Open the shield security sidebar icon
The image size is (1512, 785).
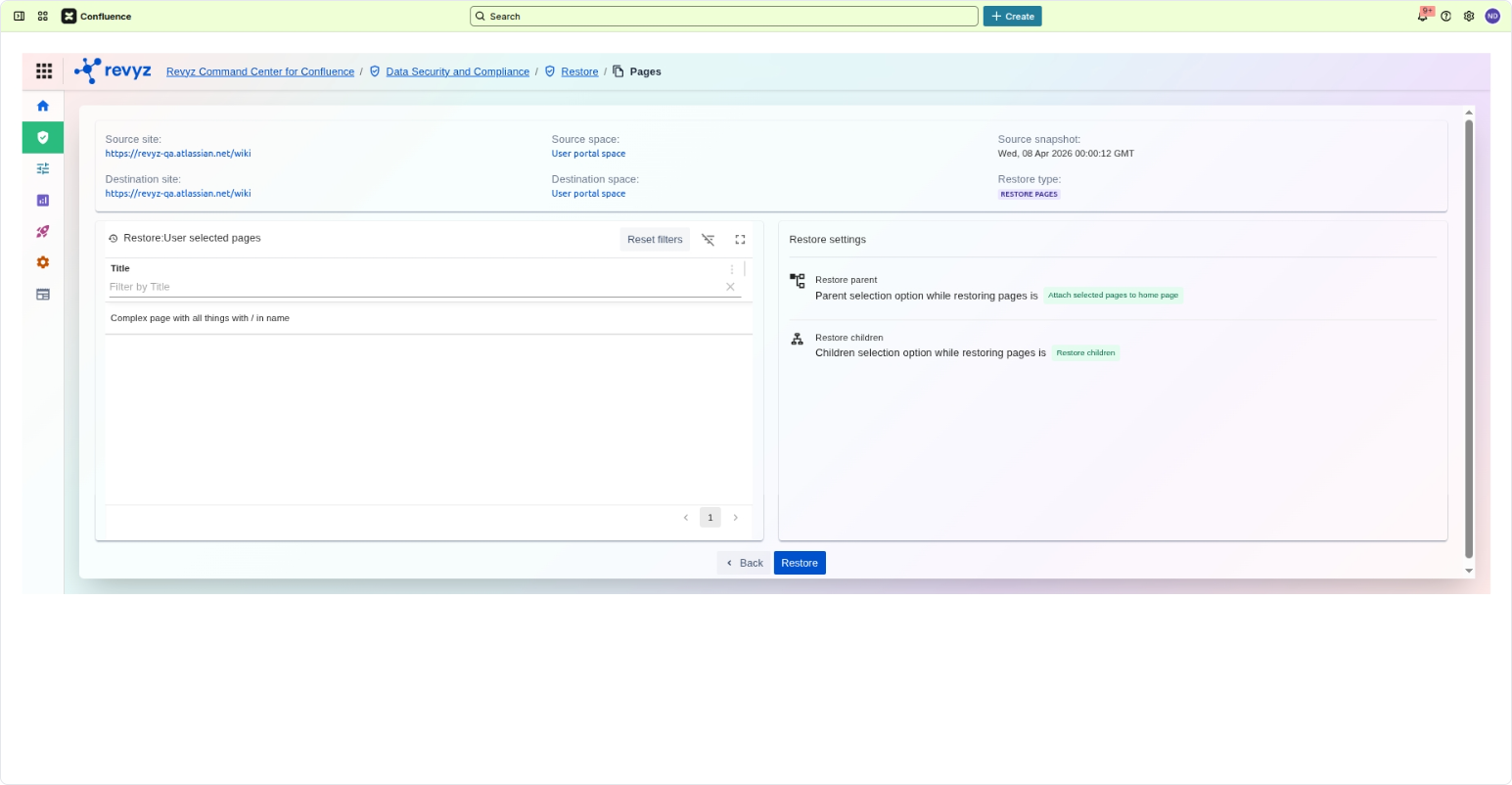pos(43,138)
